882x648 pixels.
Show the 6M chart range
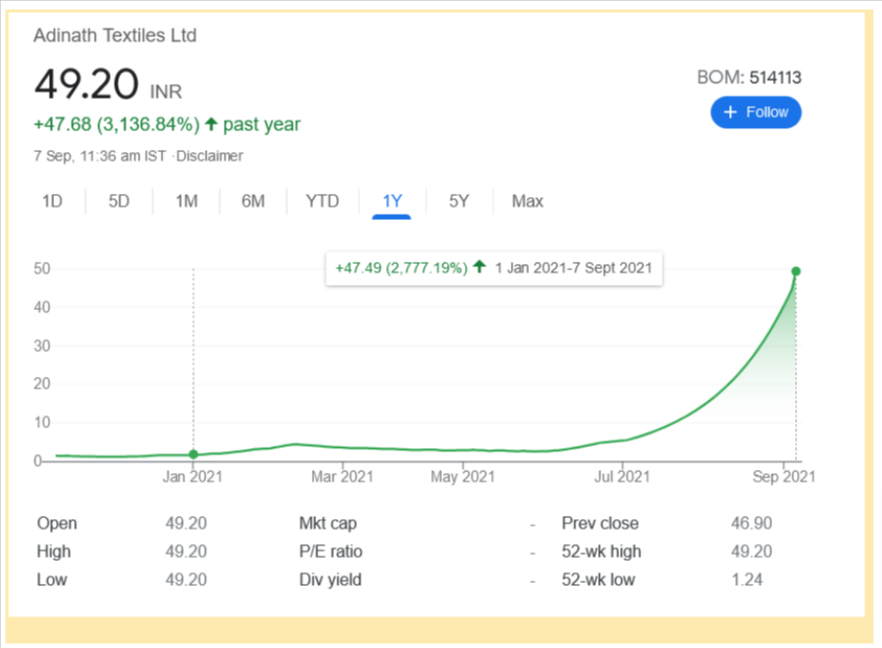point(253,201)
